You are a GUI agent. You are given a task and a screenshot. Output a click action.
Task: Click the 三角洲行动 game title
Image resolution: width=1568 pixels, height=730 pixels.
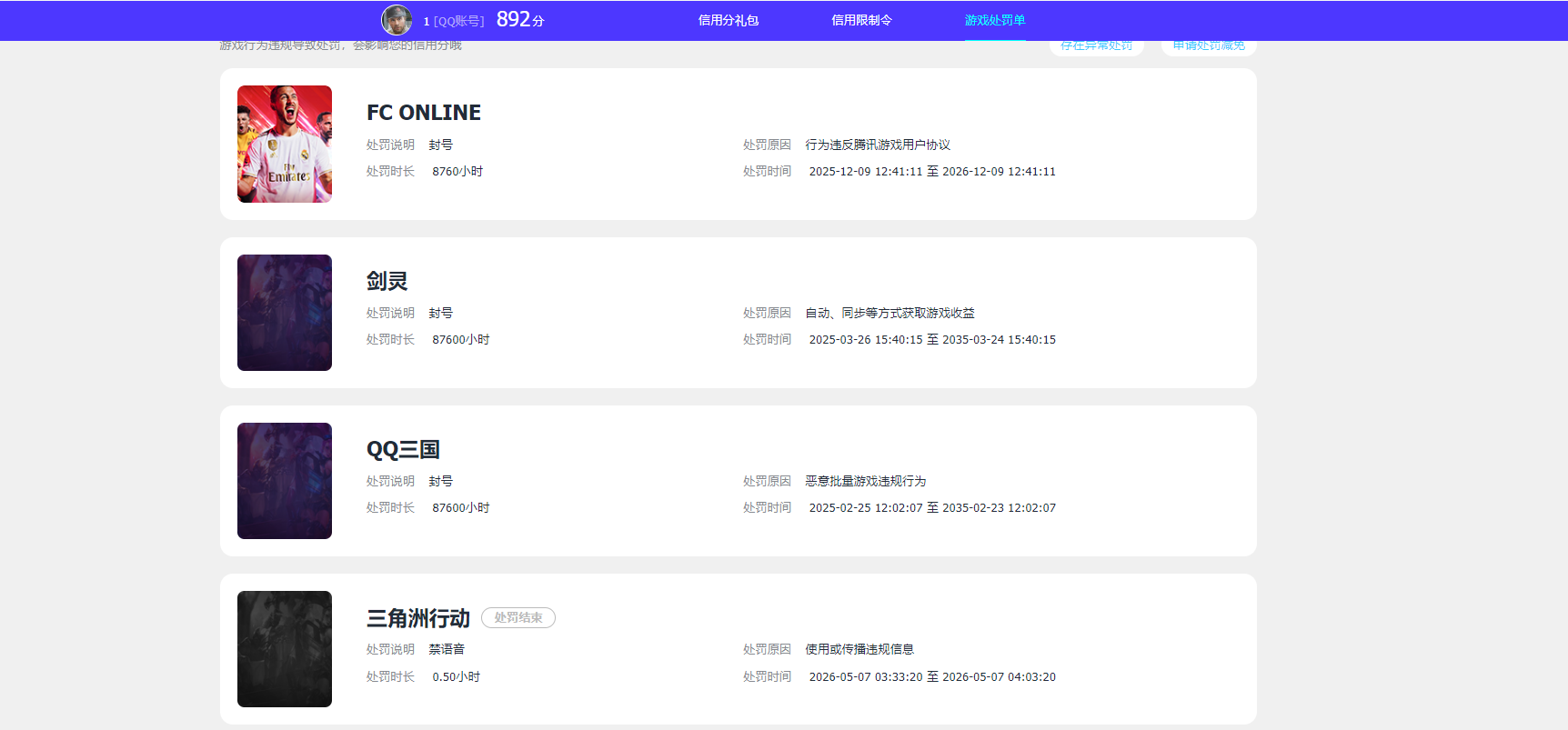click(418, 618)
